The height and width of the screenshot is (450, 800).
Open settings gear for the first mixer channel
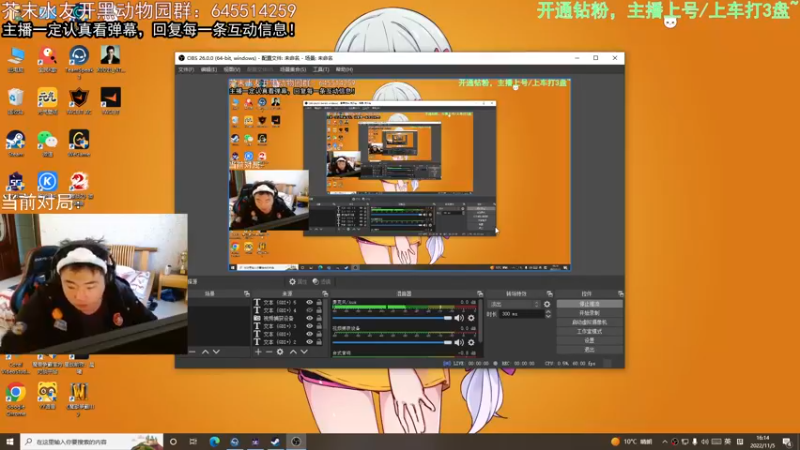pos(471,318)
